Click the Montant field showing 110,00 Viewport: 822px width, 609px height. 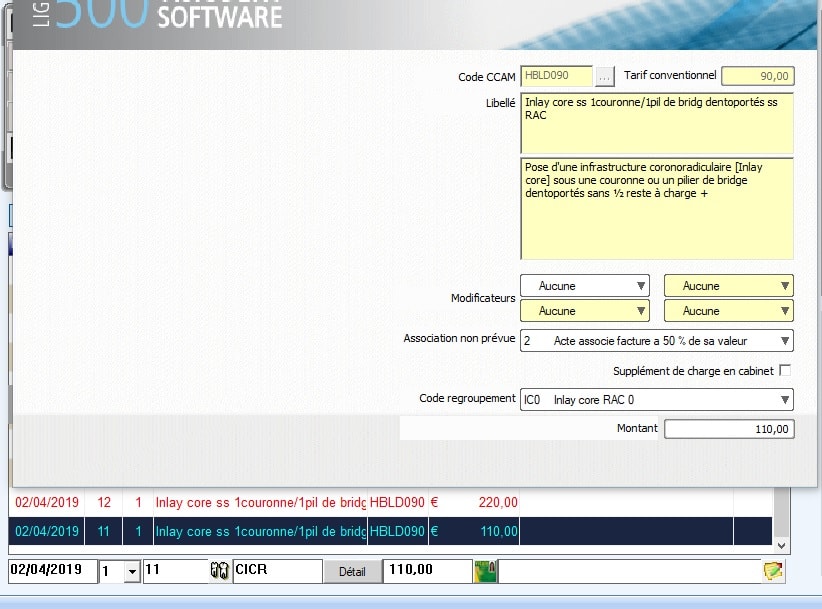coord(728,429)
